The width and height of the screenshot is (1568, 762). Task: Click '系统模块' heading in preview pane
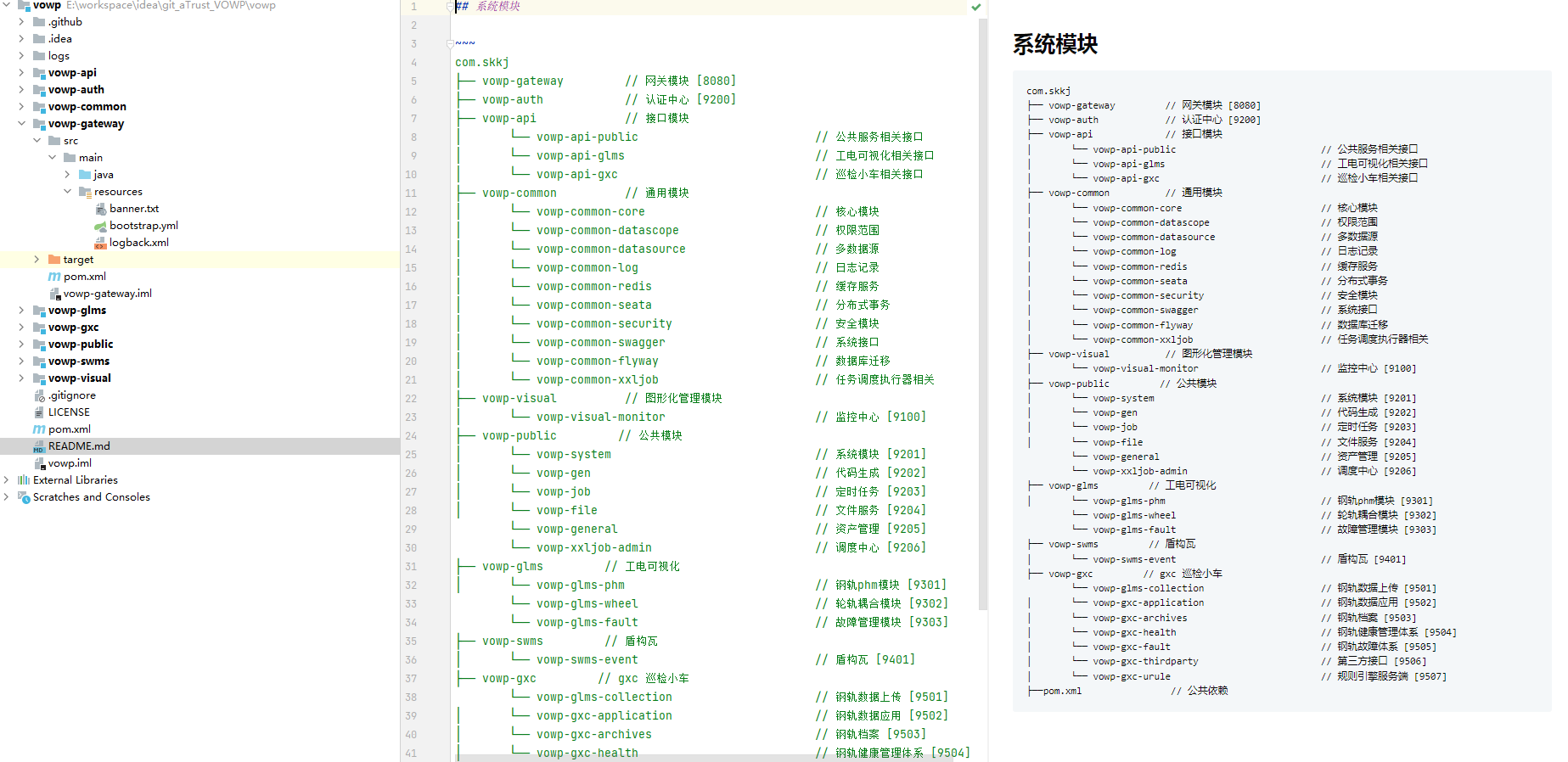1055,44
